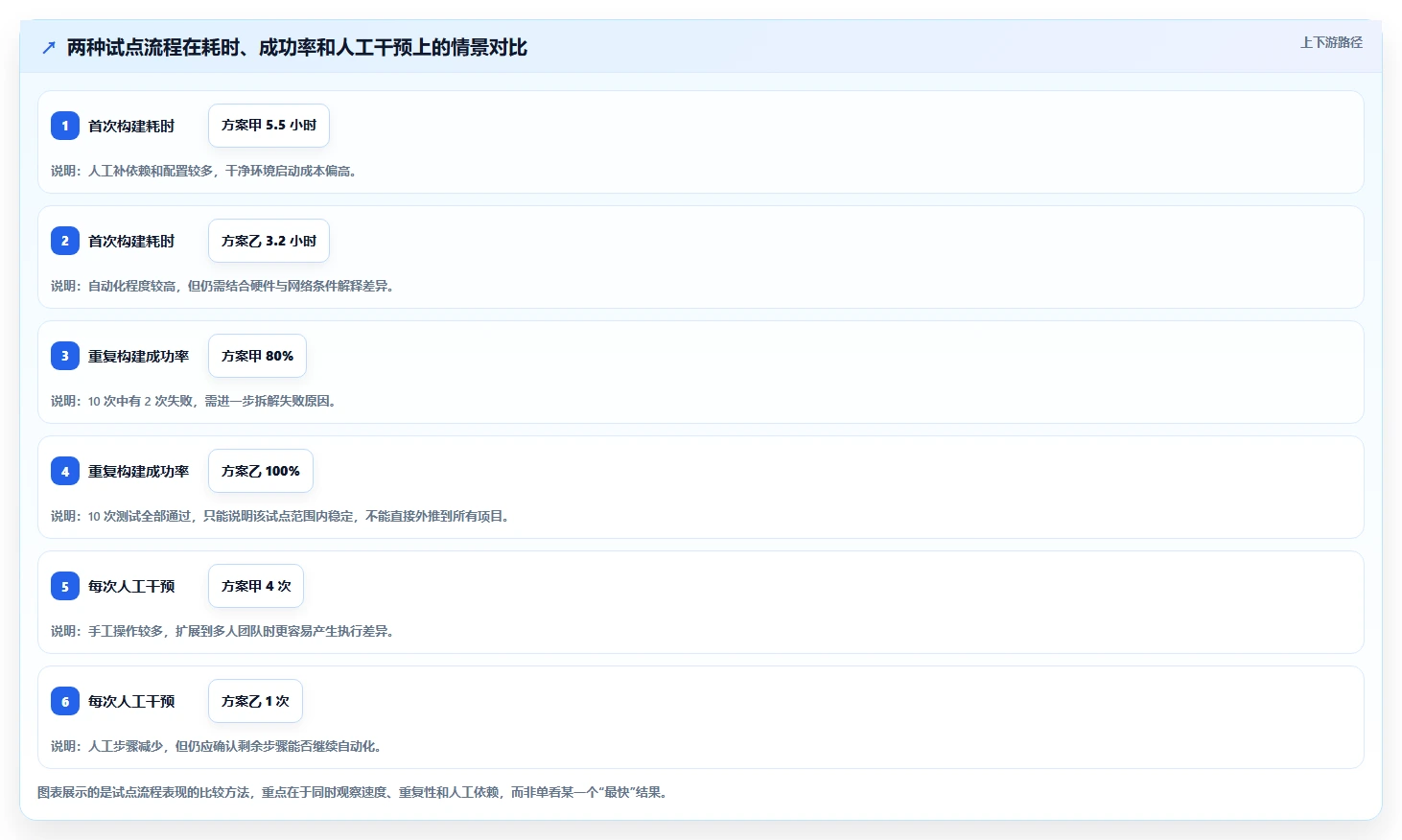
Task: Click the note 自动化程度较高，但仍需结合硬件
Action: coord(222,286)
